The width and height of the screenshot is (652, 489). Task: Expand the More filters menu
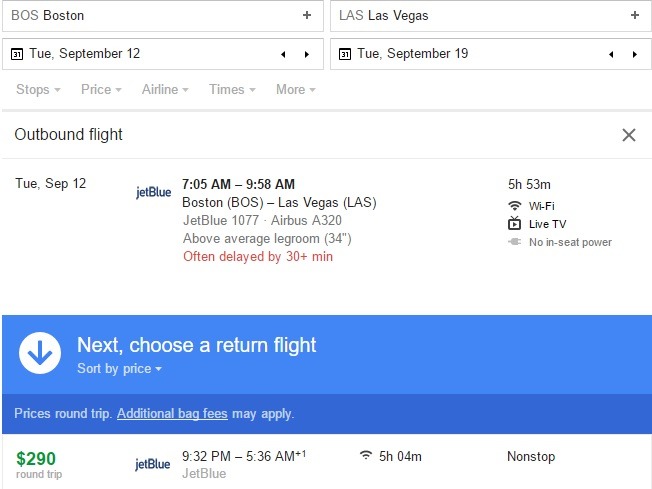(x=296, y=89)
